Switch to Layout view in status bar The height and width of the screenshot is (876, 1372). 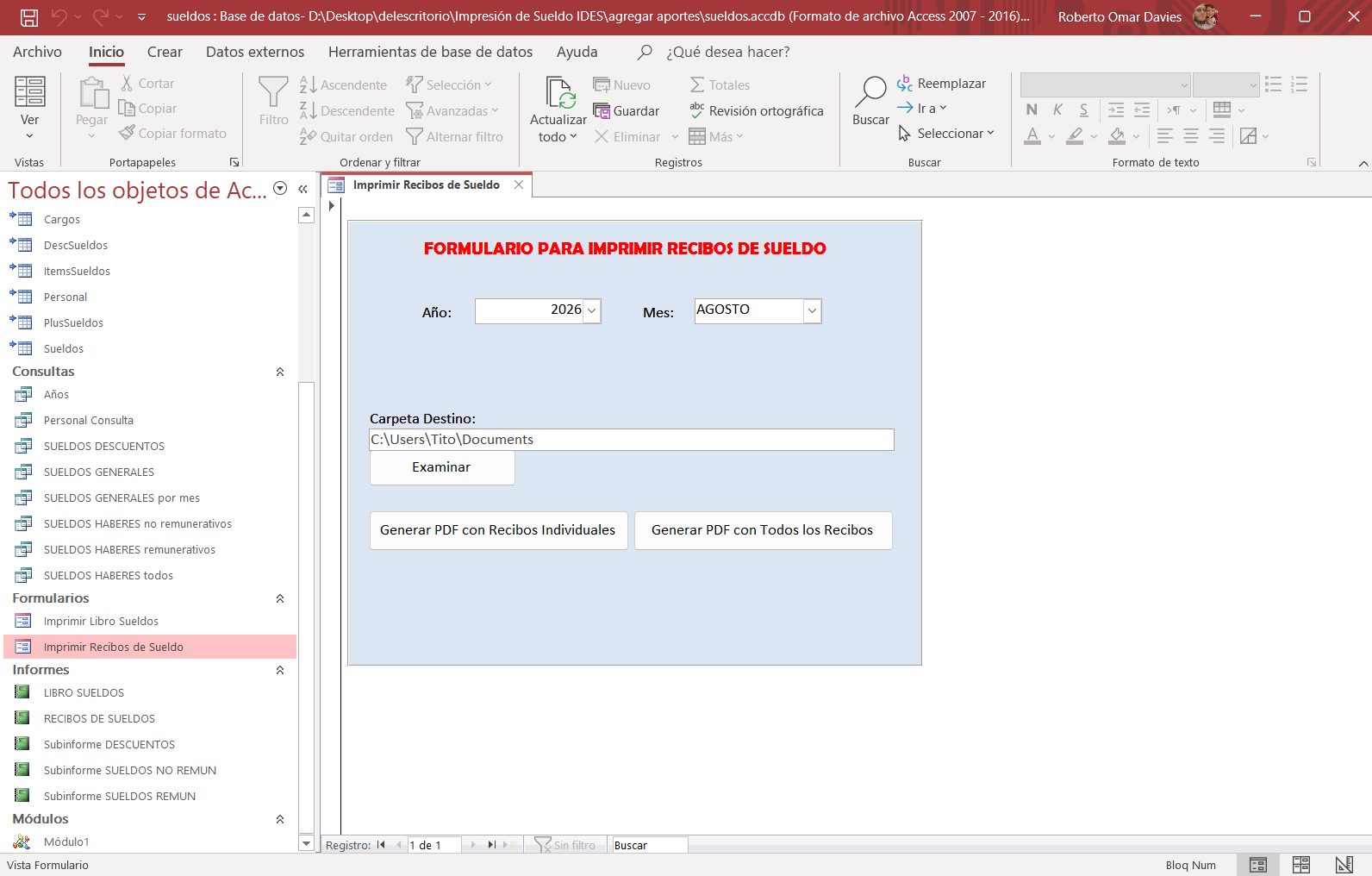click(x=1301, y=865)
